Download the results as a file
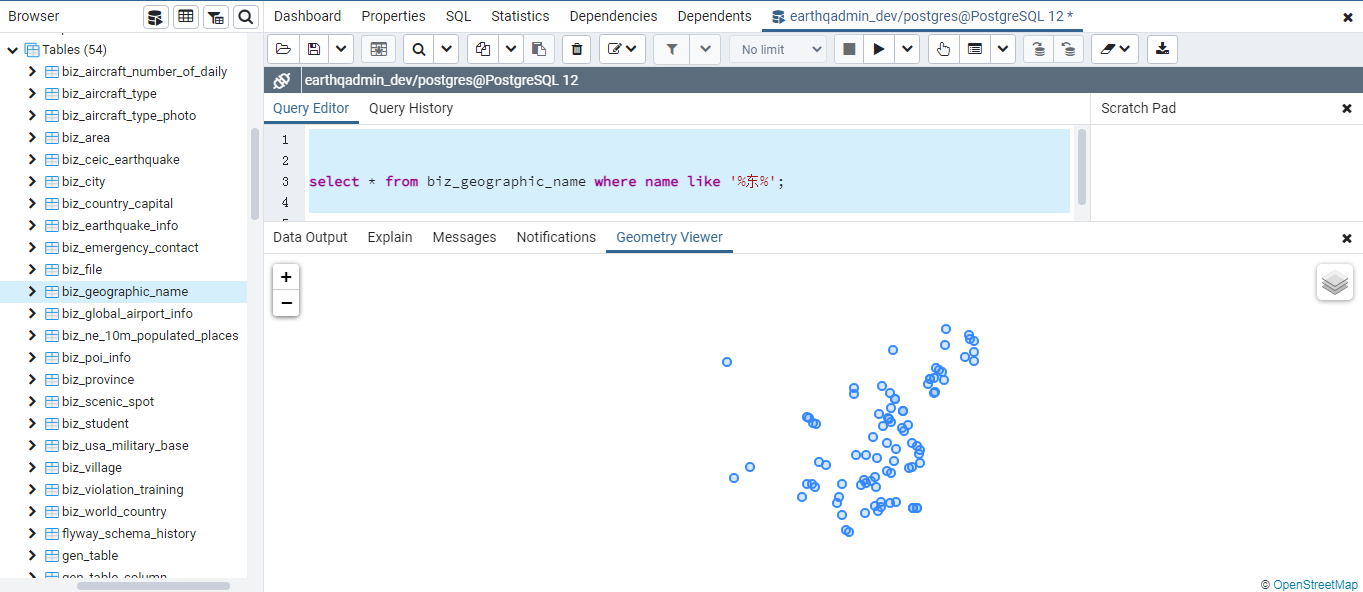 (1162, 49)
